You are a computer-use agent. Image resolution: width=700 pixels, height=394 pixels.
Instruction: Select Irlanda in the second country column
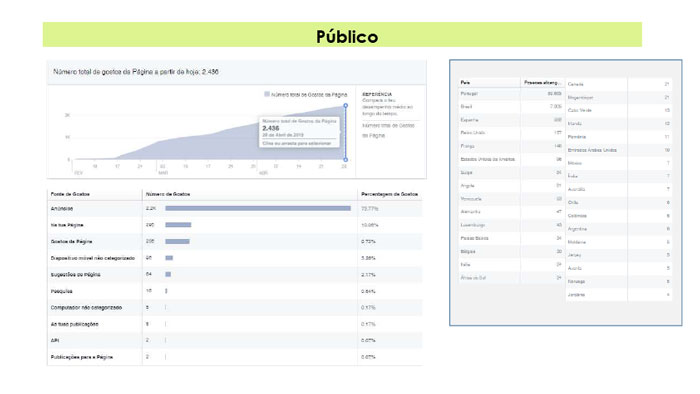pyautogui.click(x=575, y=124)
